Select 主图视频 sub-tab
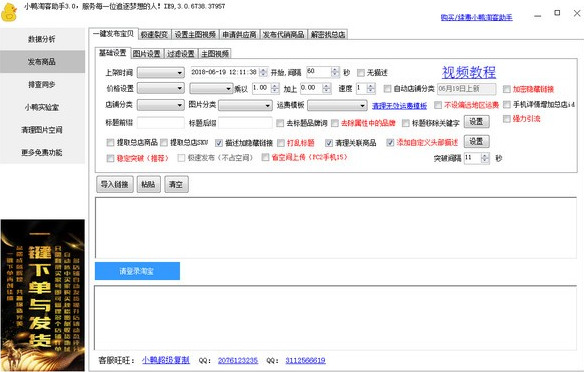Viewport: 584px width, 372px height. click(x=215, y=54)
